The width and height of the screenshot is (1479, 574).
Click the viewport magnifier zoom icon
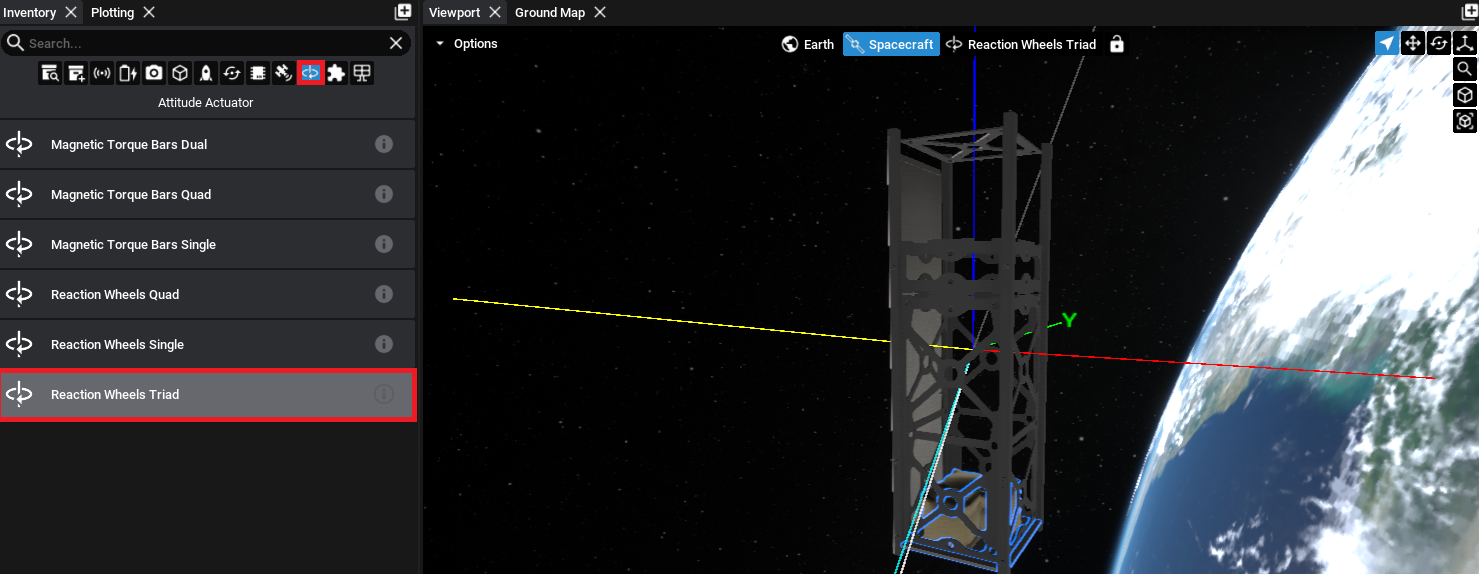tap(1464, 69)
